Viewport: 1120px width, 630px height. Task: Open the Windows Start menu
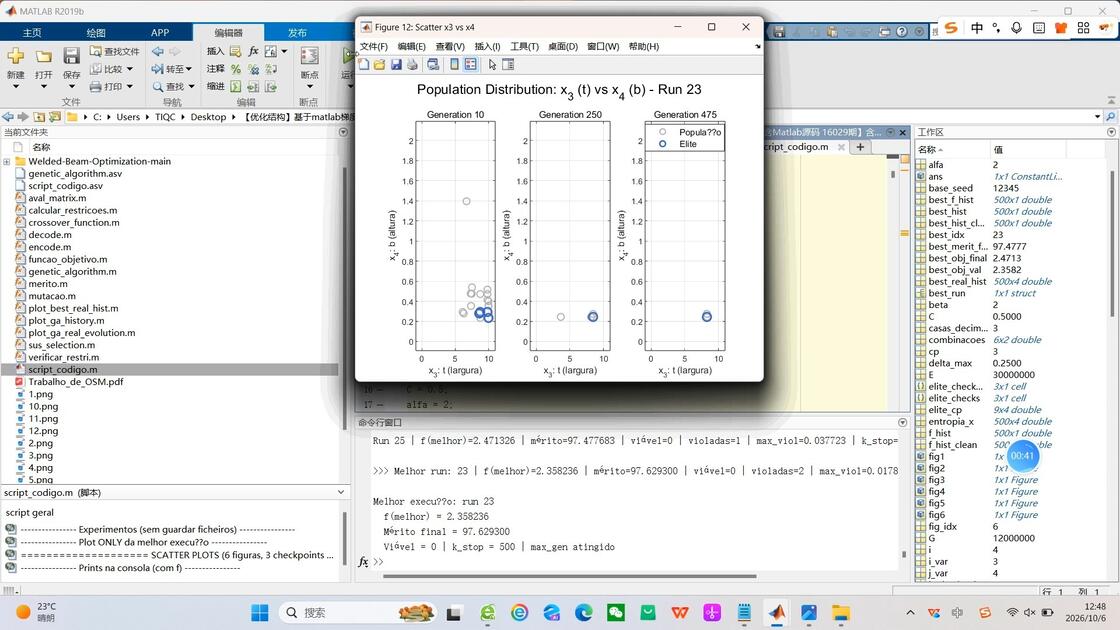[260, 613]
